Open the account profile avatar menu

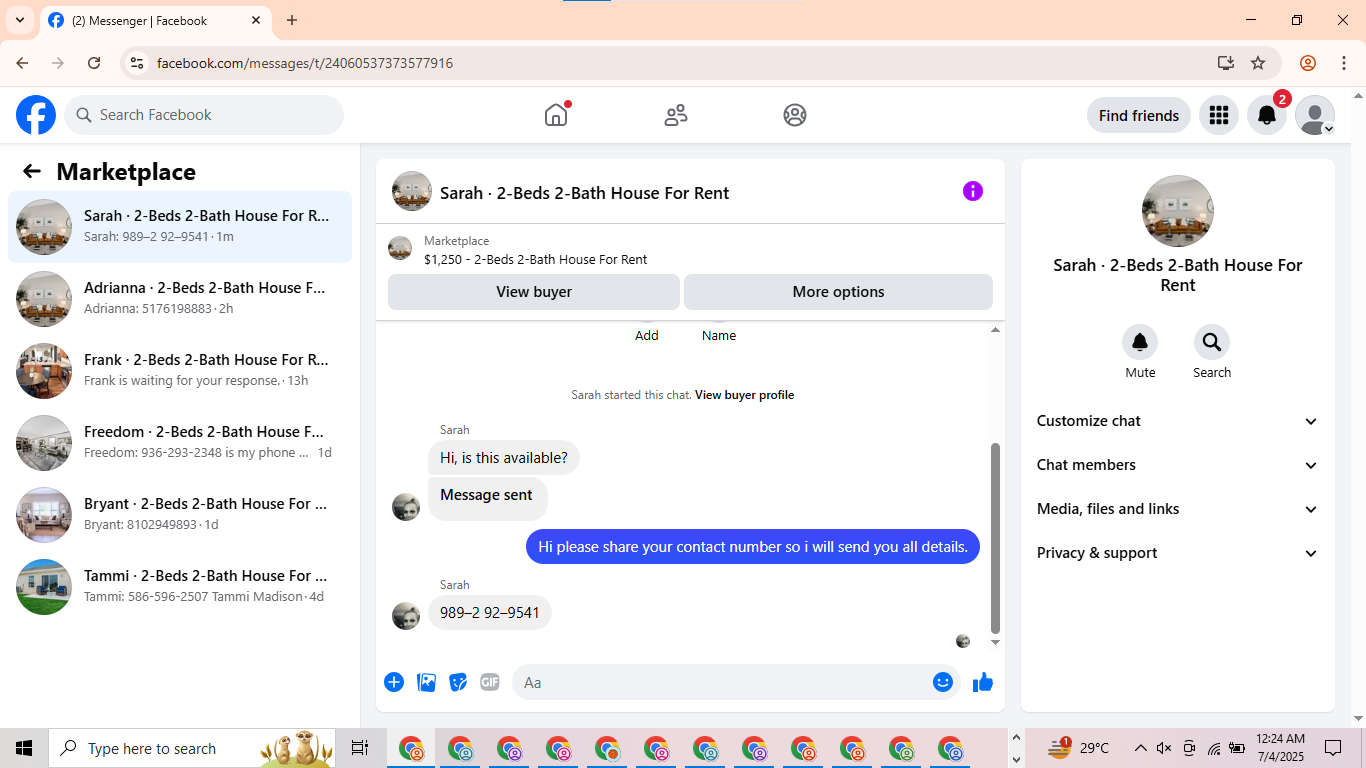(x=1315, y=115)
